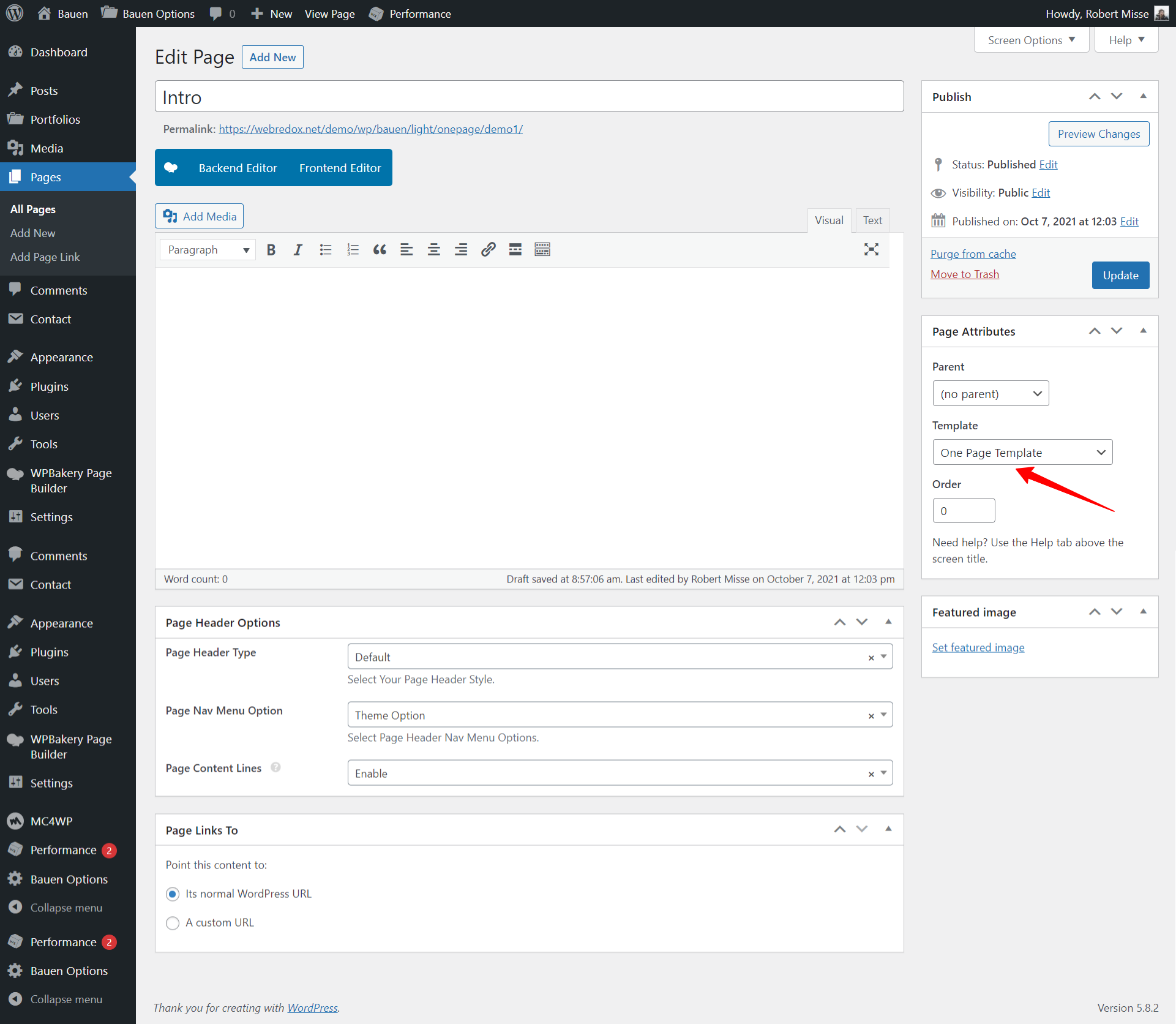Insert or edit a link

click(488, 249)
